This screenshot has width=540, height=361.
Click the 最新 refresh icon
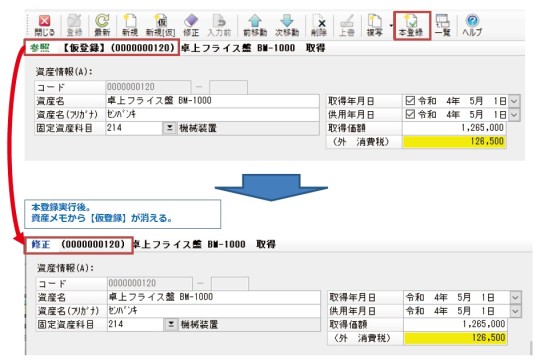(x=102, y=25)
